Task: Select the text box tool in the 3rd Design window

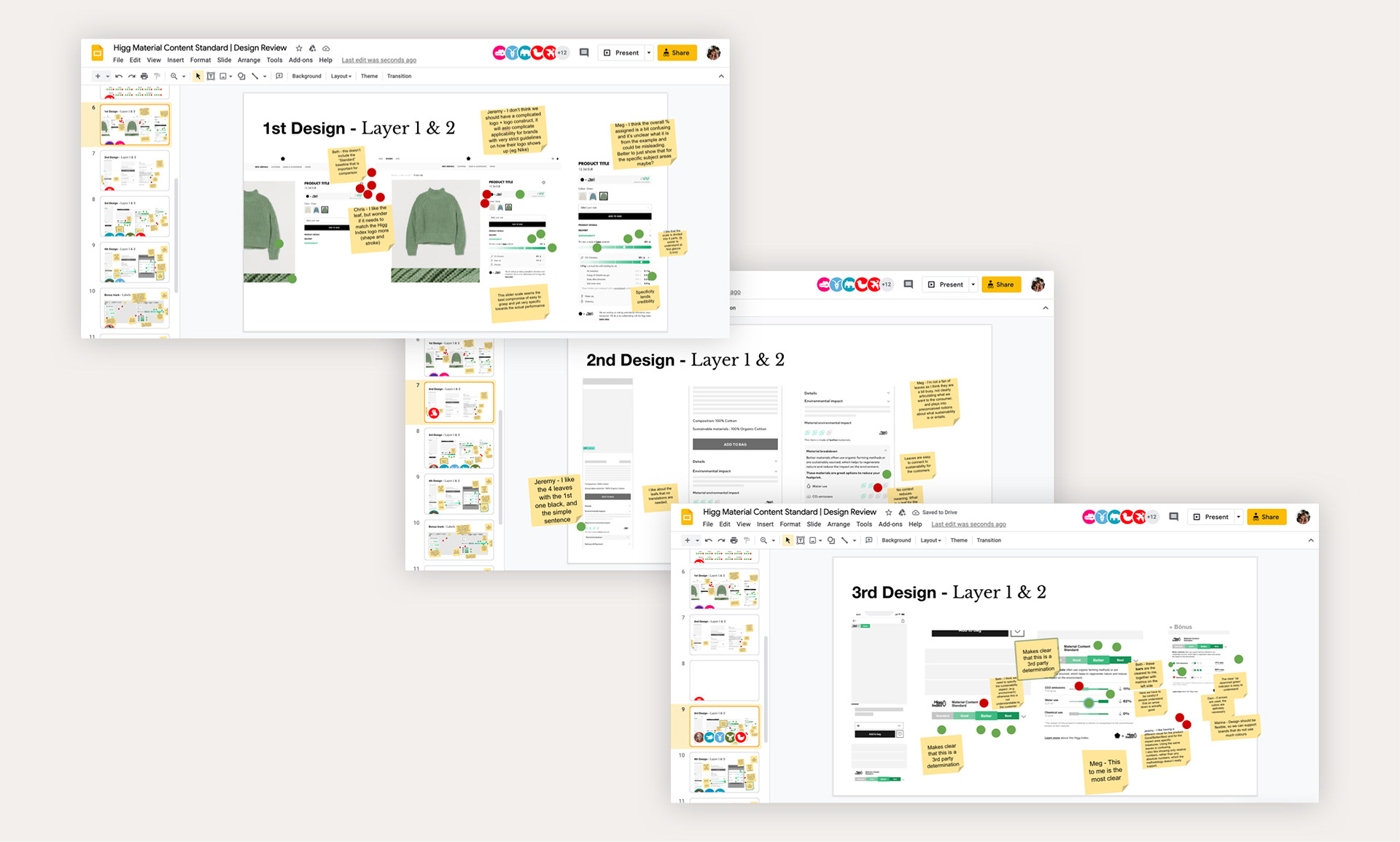Action: [x=801, y=540]
